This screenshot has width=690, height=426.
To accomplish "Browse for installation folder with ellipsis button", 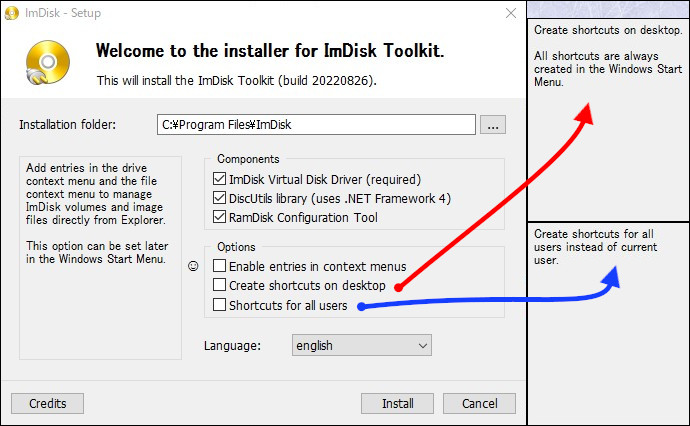I will [493, 125].
